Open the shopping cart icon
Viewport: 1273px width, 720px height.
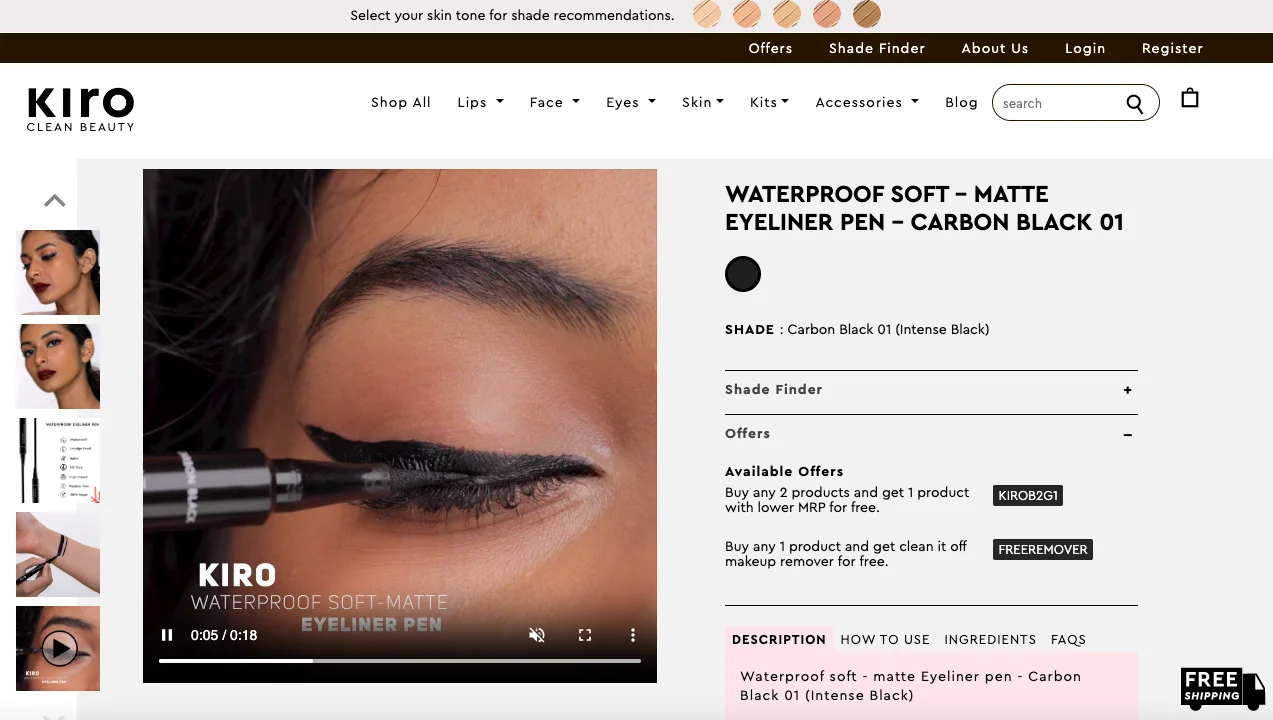pyautogui.click(x=1189, y=98)
